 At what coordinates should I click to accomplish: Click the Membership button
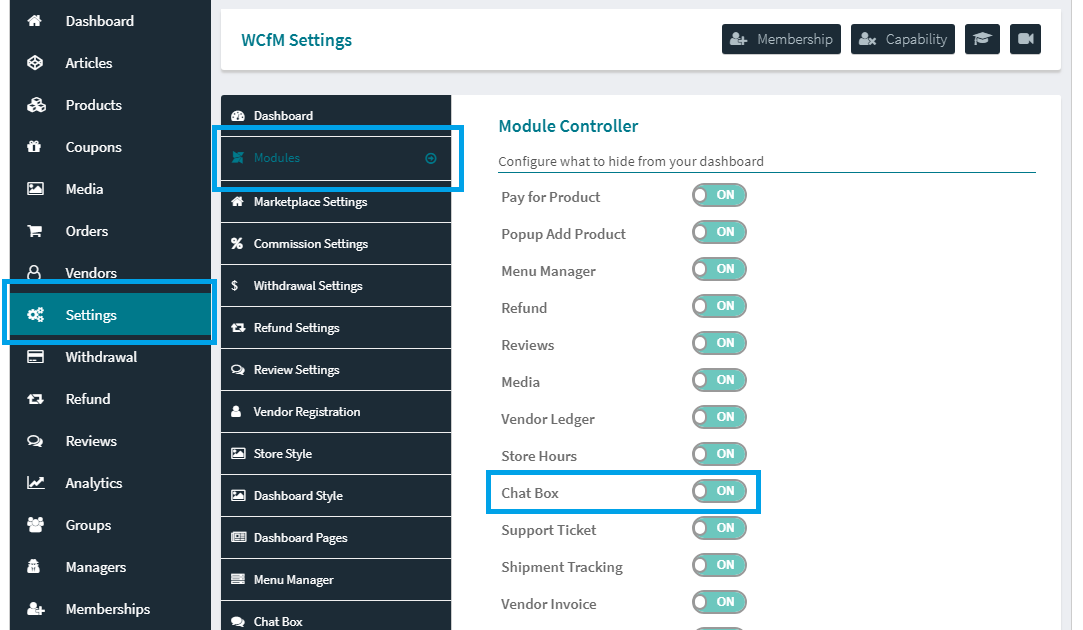click(781, 39)
